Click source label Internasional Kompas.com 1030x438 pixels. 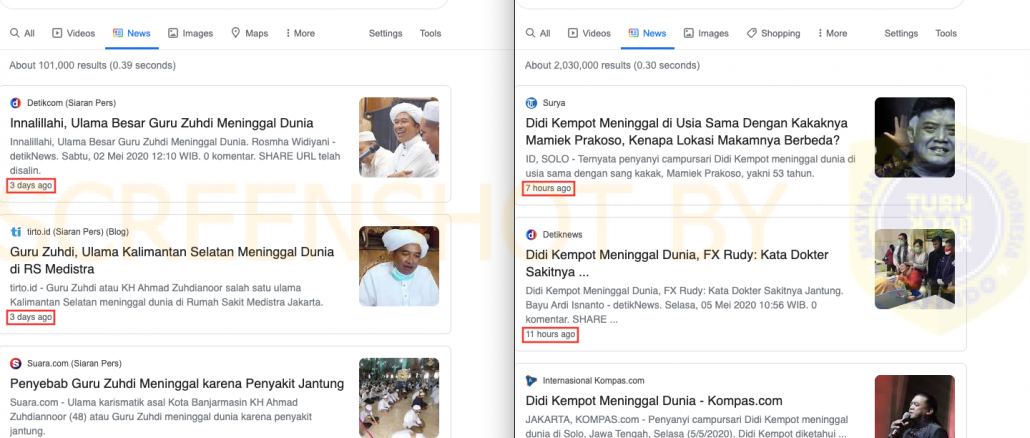tap(593, 380)
